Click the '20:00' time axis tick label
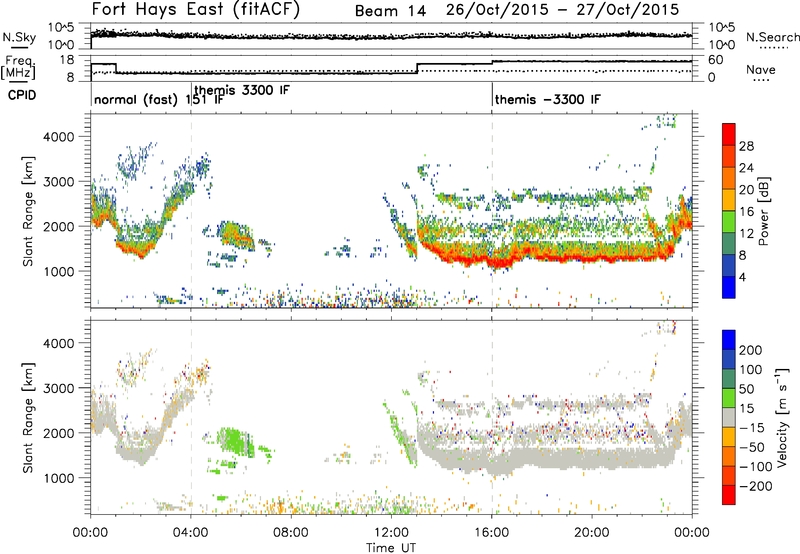The width and height of the screenshot is (800, 554). 592,533
